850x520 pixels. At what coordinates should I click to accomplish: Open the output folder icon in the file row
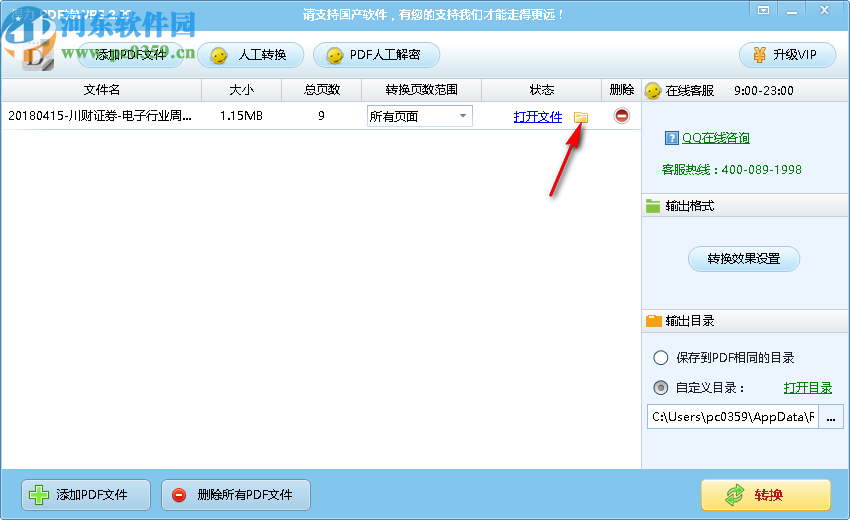tap(581, 117)
